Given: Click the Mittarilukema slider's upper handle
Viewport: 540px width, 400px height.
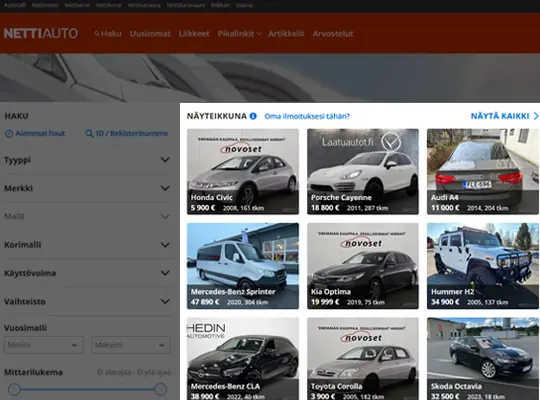Looking at the screenshot, I should 160,389.
